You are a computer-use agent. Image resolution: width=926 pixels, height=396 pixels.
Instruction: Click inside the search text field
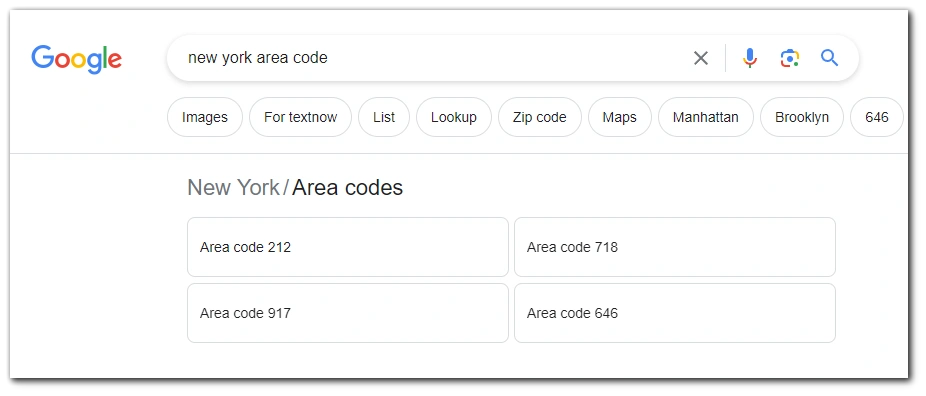(x=437, y=58)
